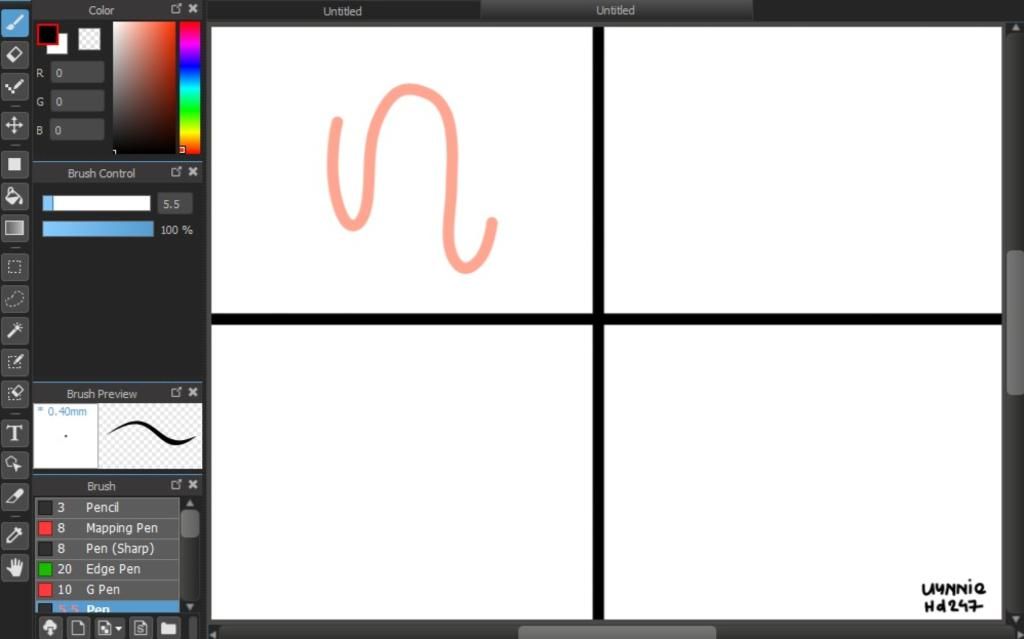Click the canvas horizontal scrollbar thumb
The image size is (1024, 639).
click(x=616, y=632)
